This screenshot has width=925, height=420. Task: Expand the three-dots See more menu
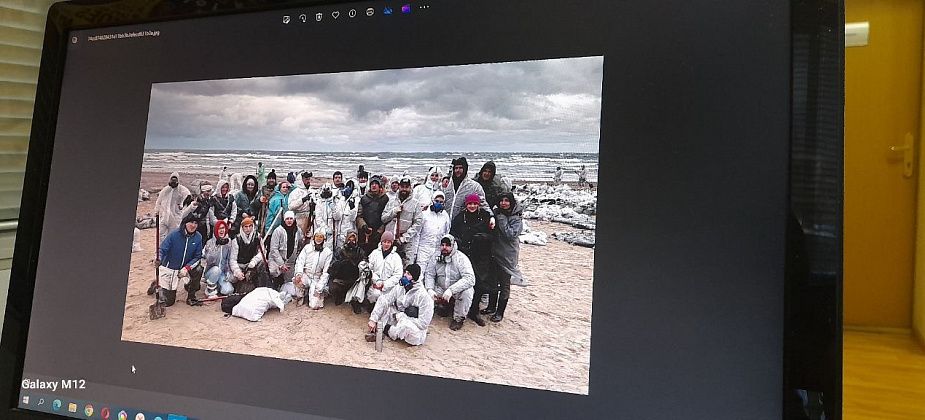tap(424, 7)
